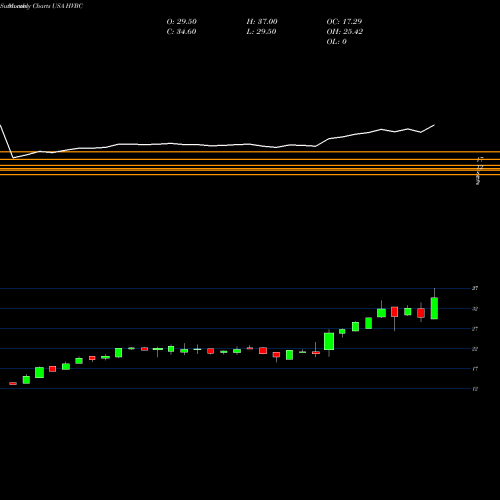Viewport: 500px width, 500px height.
Task: Click the "OL: 0" reading
Action: (x=337, y=42)
